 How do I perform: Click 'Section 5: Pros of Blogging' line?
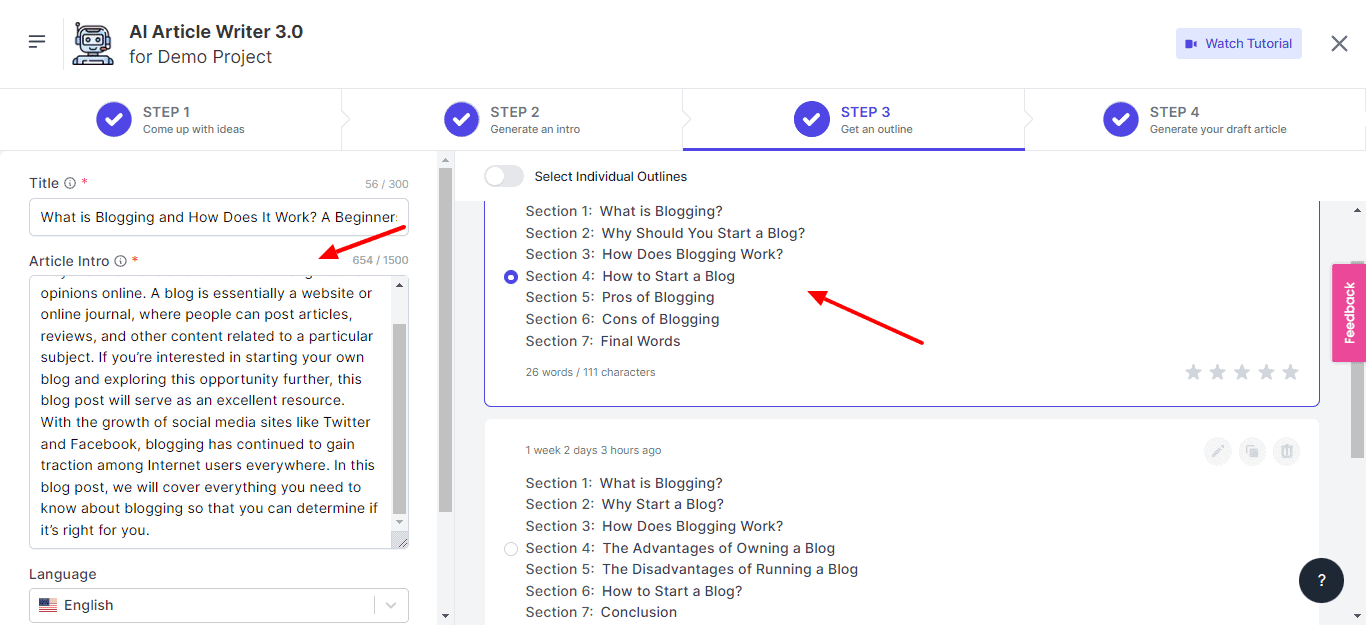point(620,297)
